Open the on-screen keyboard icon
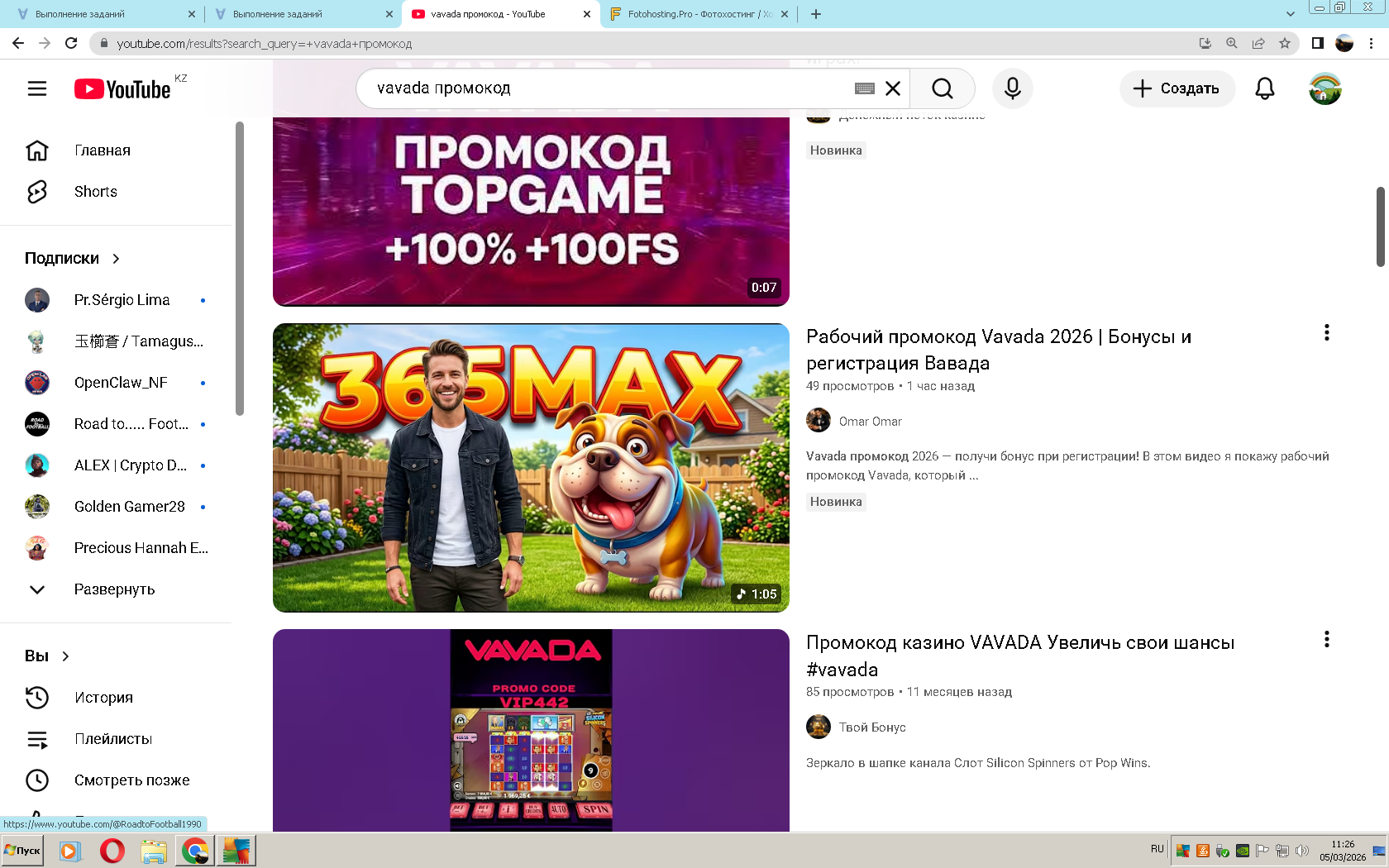The image size is (1389, 868). point(864,88)
